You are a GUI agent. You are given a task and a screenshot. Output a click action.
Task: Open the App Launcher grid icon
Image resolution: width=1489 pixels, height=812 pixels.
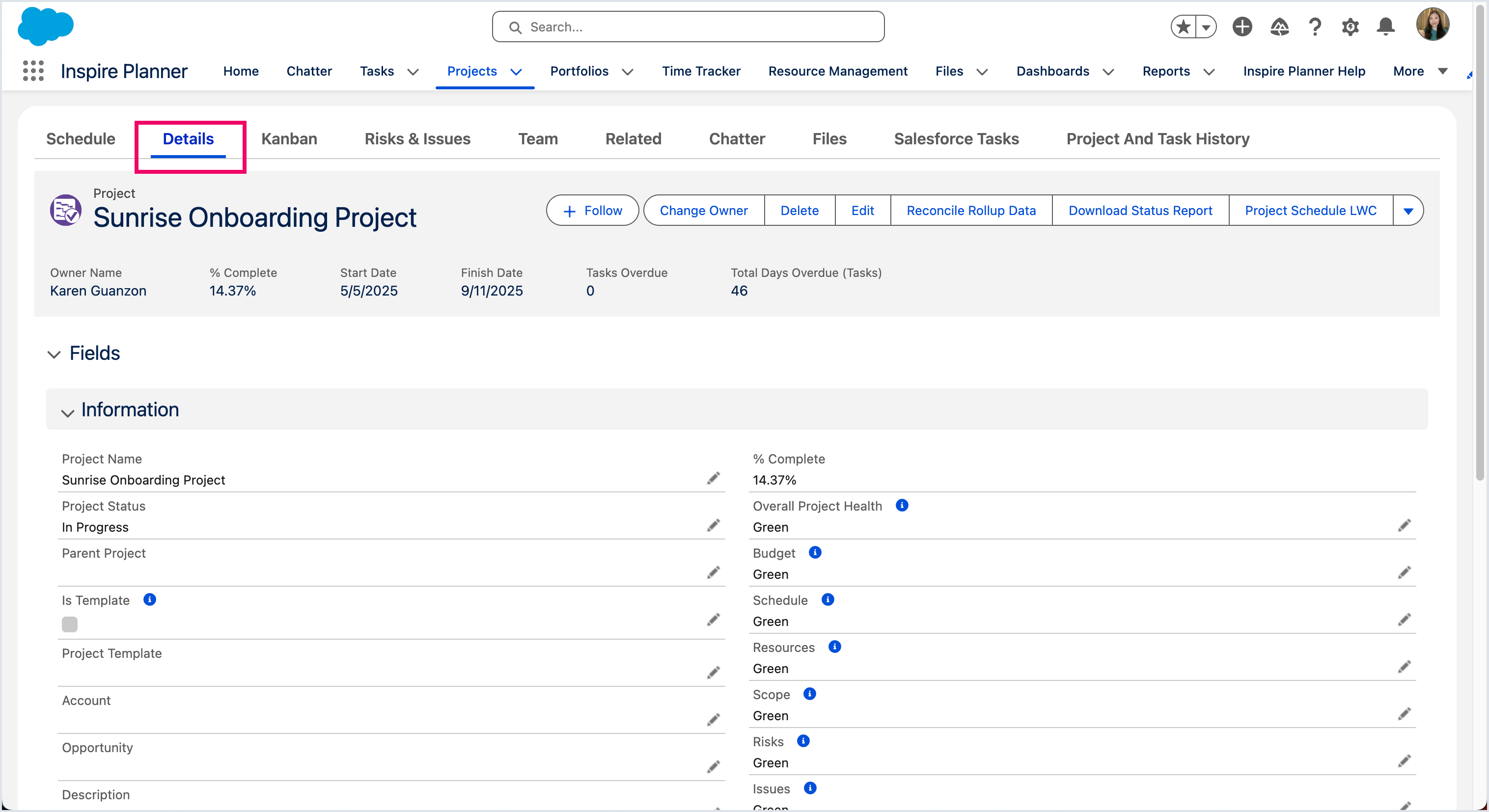(x=33, y=71)
